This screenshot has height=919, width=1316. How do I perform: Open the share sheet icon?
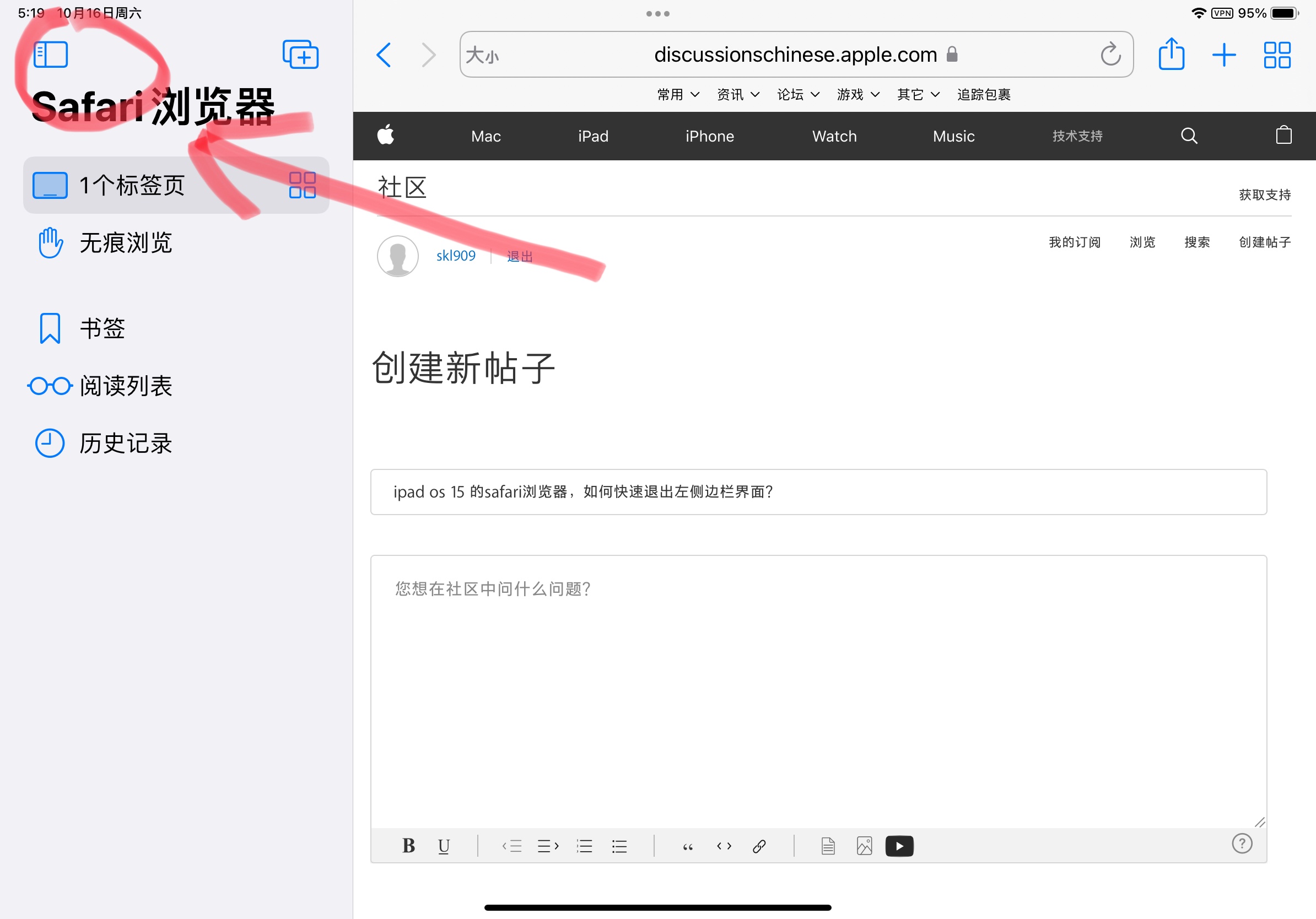[1171, 54]
